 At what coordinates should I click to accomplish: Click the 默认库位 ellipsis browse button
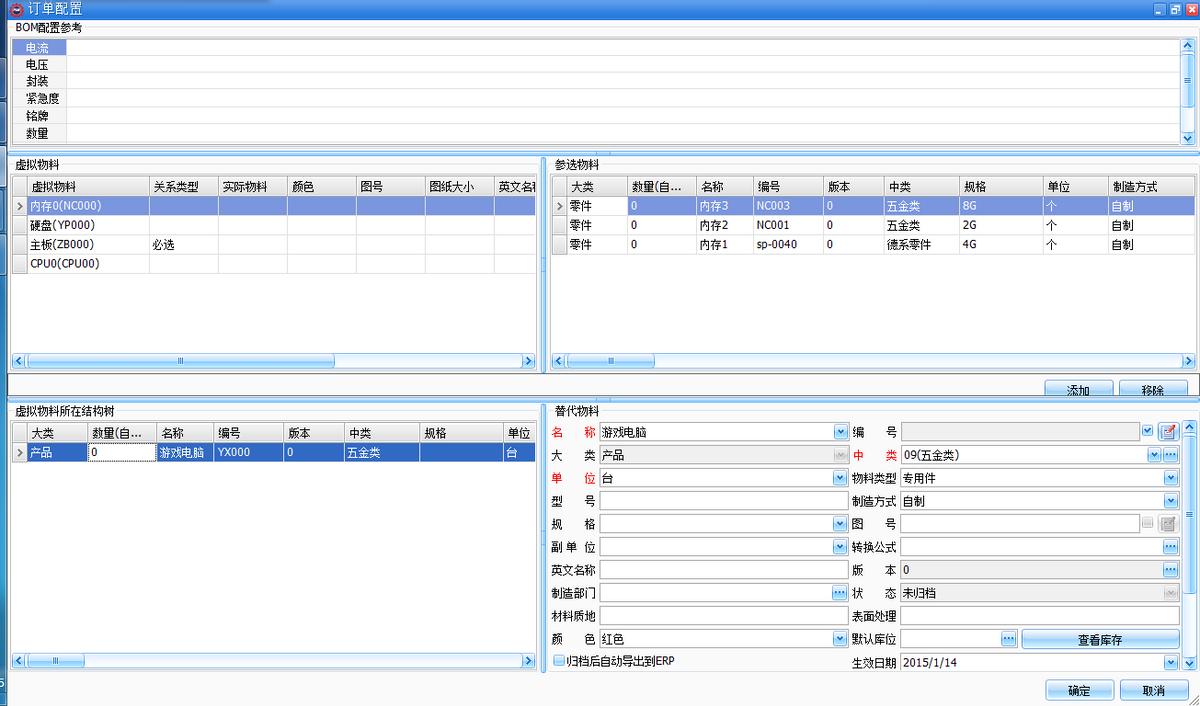(x=1008, y=638)
